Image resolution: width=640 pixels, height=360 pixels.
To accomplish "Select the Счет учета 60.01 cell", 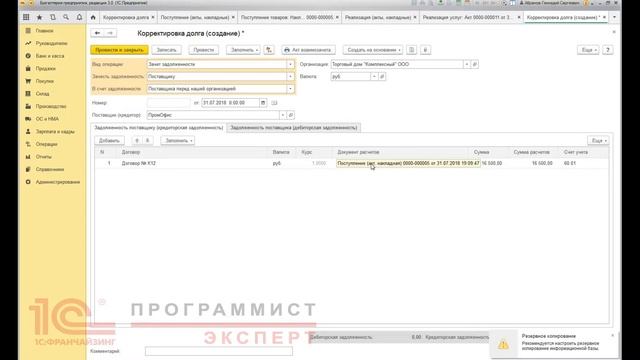I will pyautogui.click(x=584, y=163).
